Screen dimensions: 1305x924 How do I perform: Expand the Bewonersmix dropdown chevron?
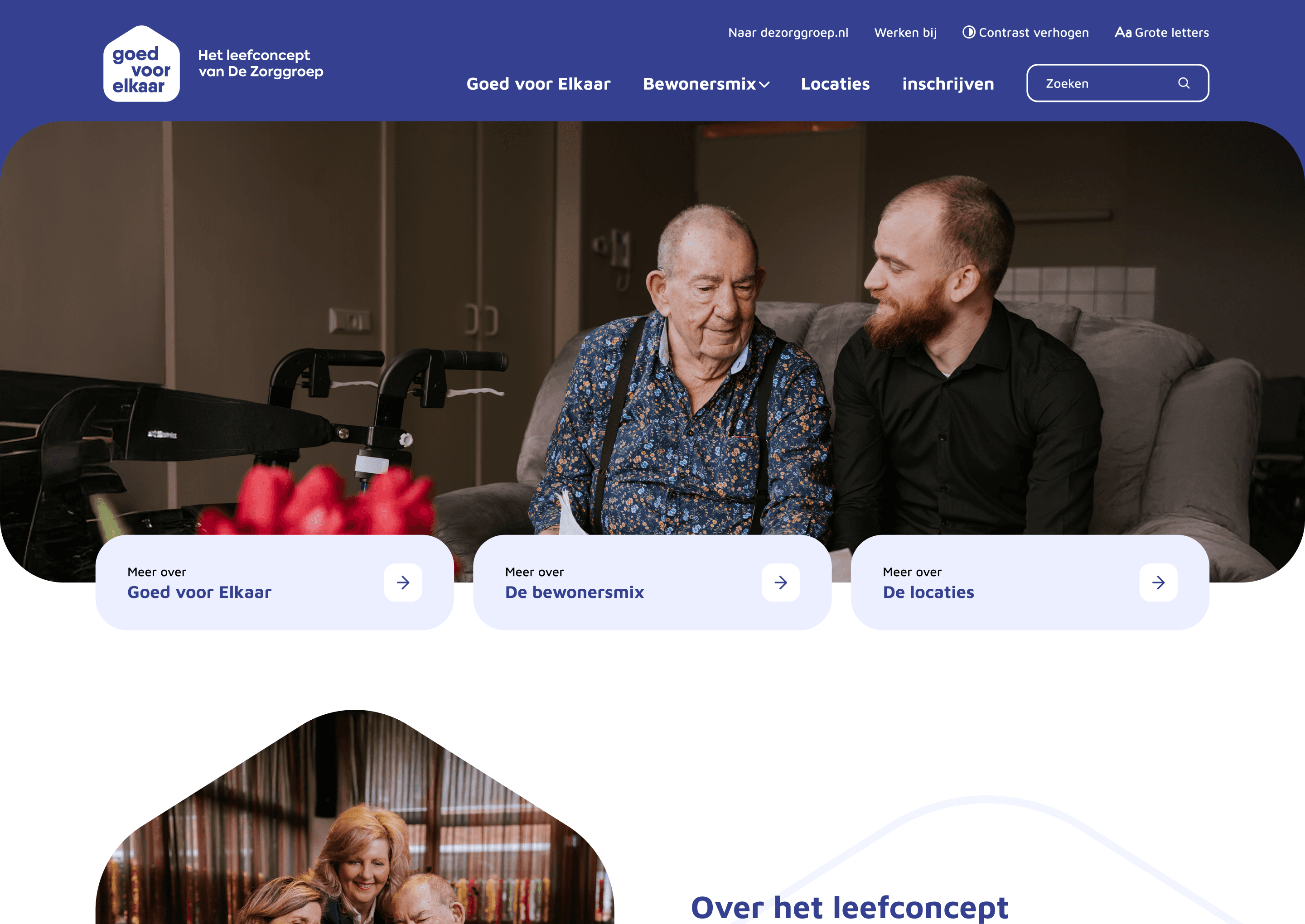point(764,85)
